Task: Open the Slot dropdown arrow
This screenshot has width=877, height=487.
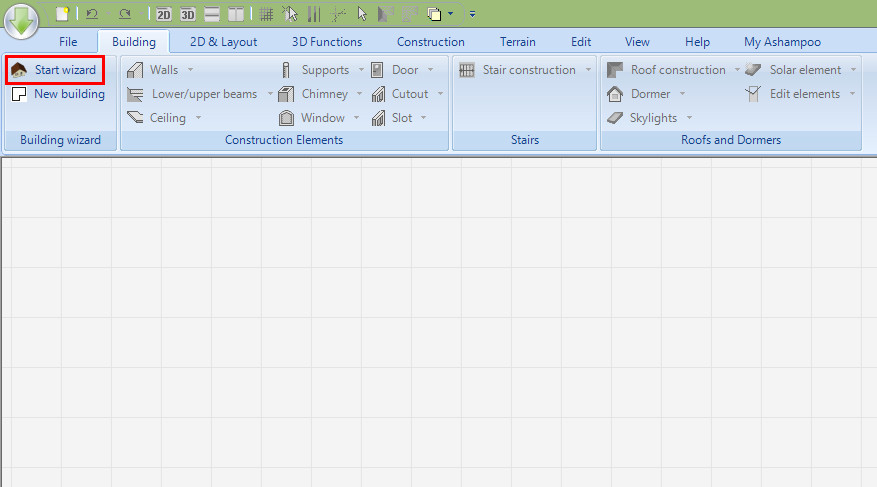Action: click(x=423, y=118)
